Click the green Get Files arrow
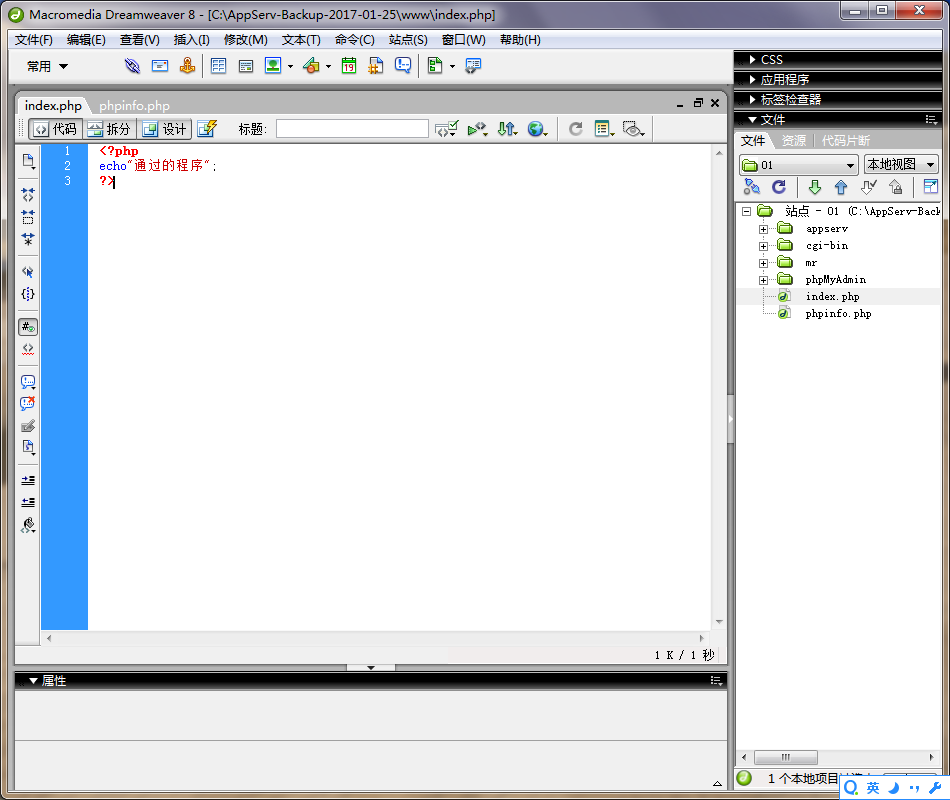950x800 pixels. pos(815,187)
